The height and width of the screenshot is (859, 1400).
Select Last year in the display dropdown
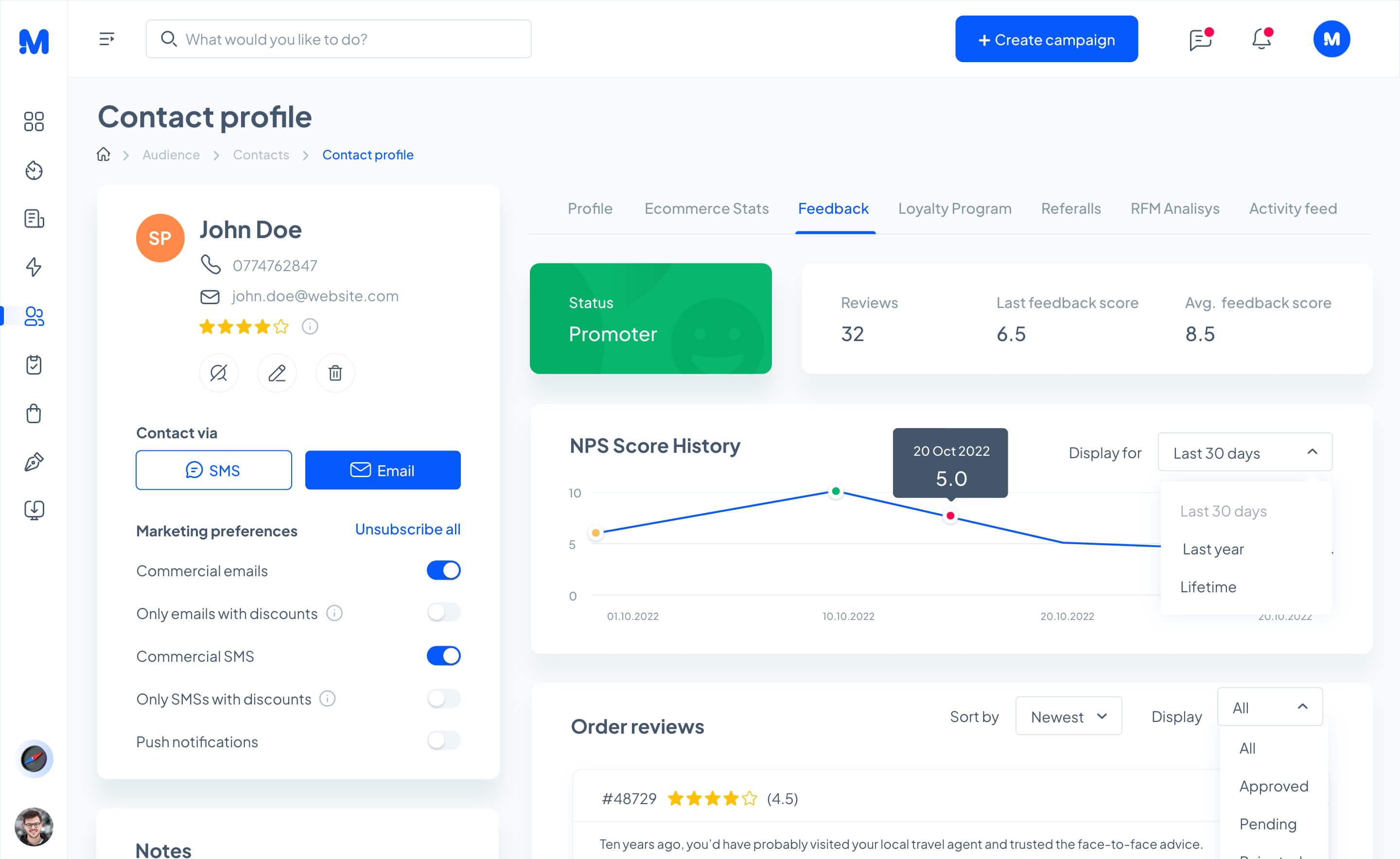pyautogui.click(x=1213, y=550)
